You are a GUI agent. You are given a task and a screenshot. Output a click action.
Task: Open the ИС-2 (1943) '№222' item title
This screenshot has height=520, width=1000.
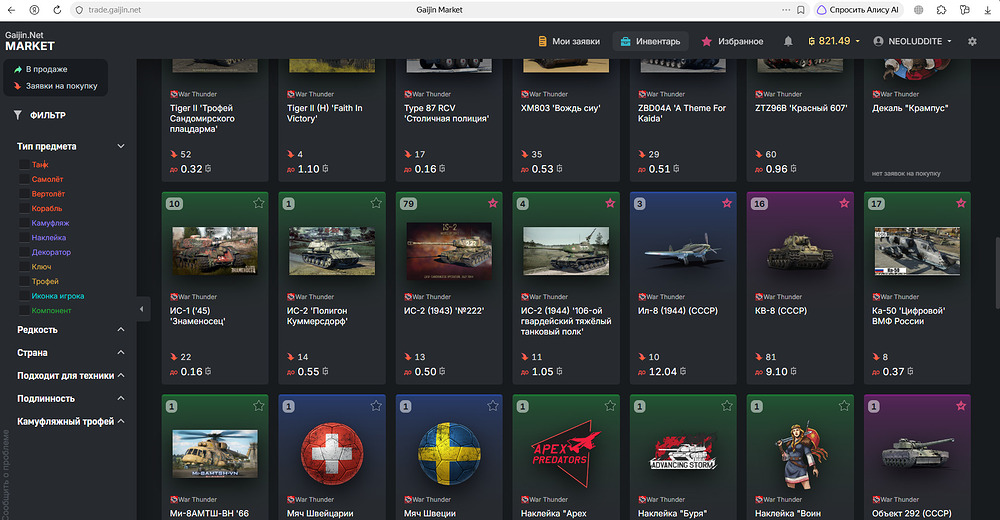(444, 311)
